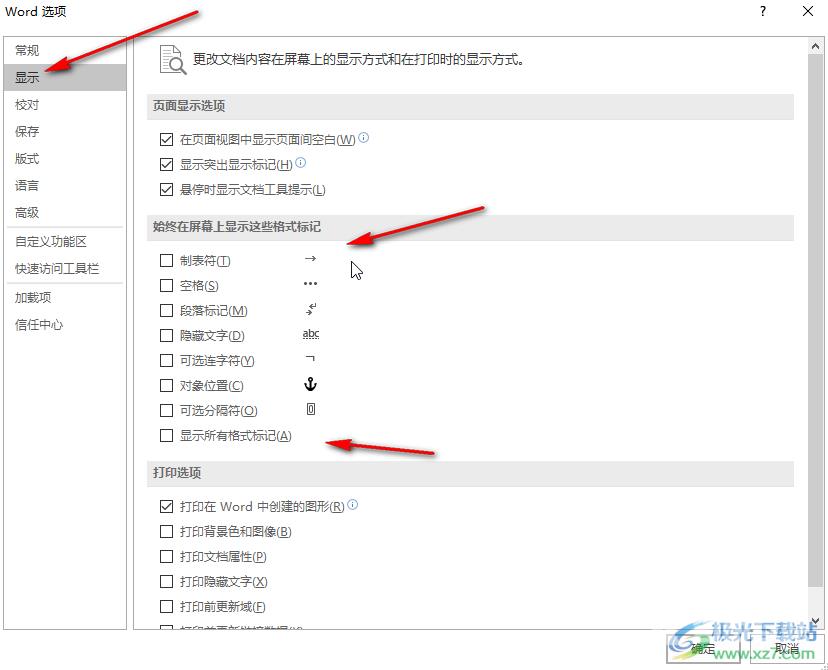Click scrollbar down arrow
This screenshot has width=828, height=670.
coord(815,621)
